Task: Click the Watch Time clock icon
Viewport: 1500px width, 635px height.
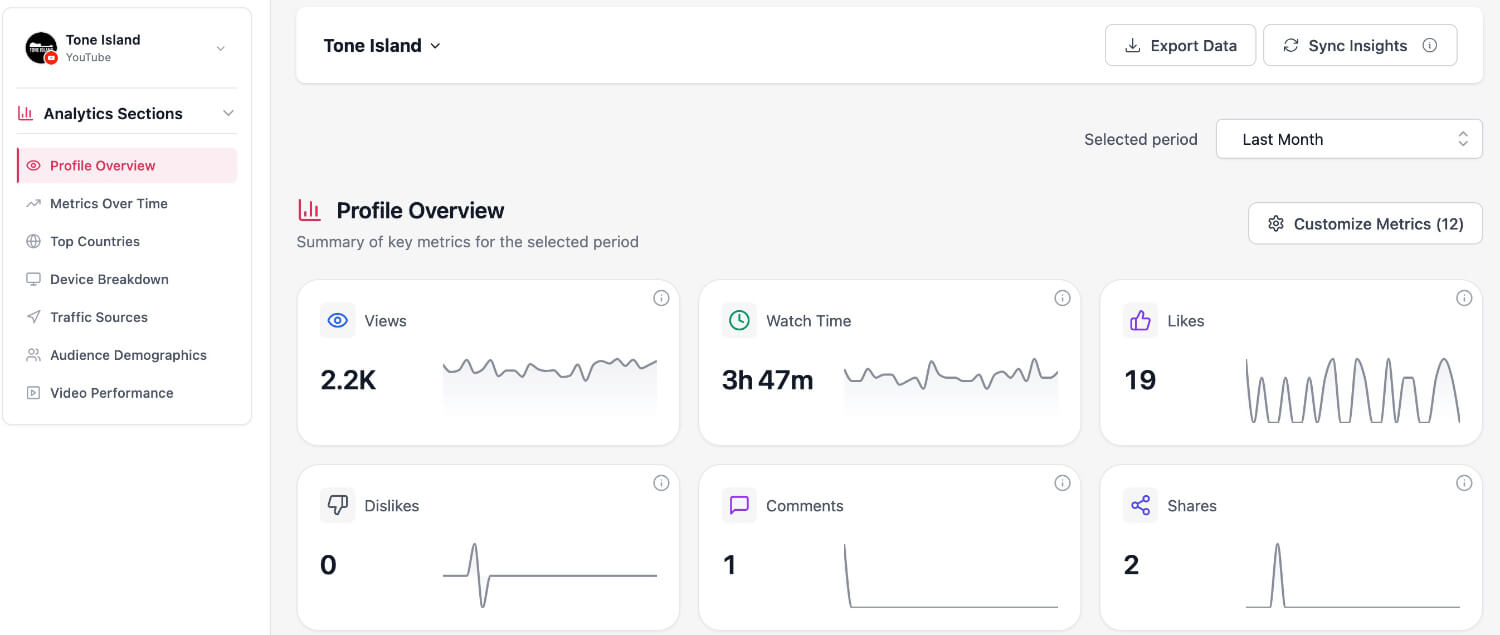Action: [738, 320]
